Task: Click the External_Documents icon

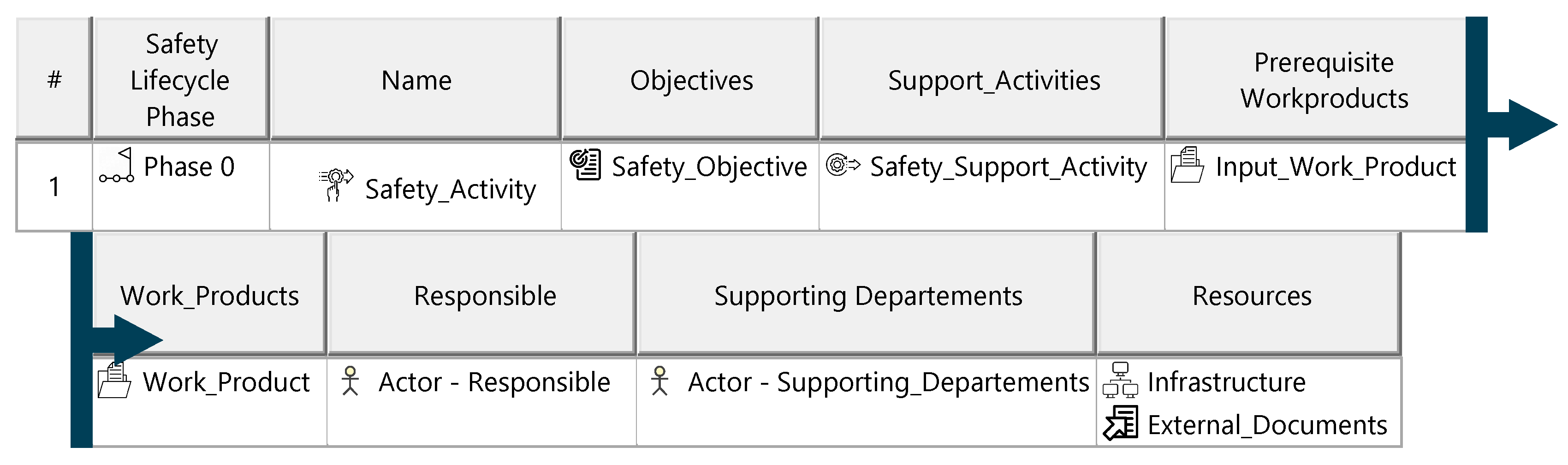Action: [1120, 423]
